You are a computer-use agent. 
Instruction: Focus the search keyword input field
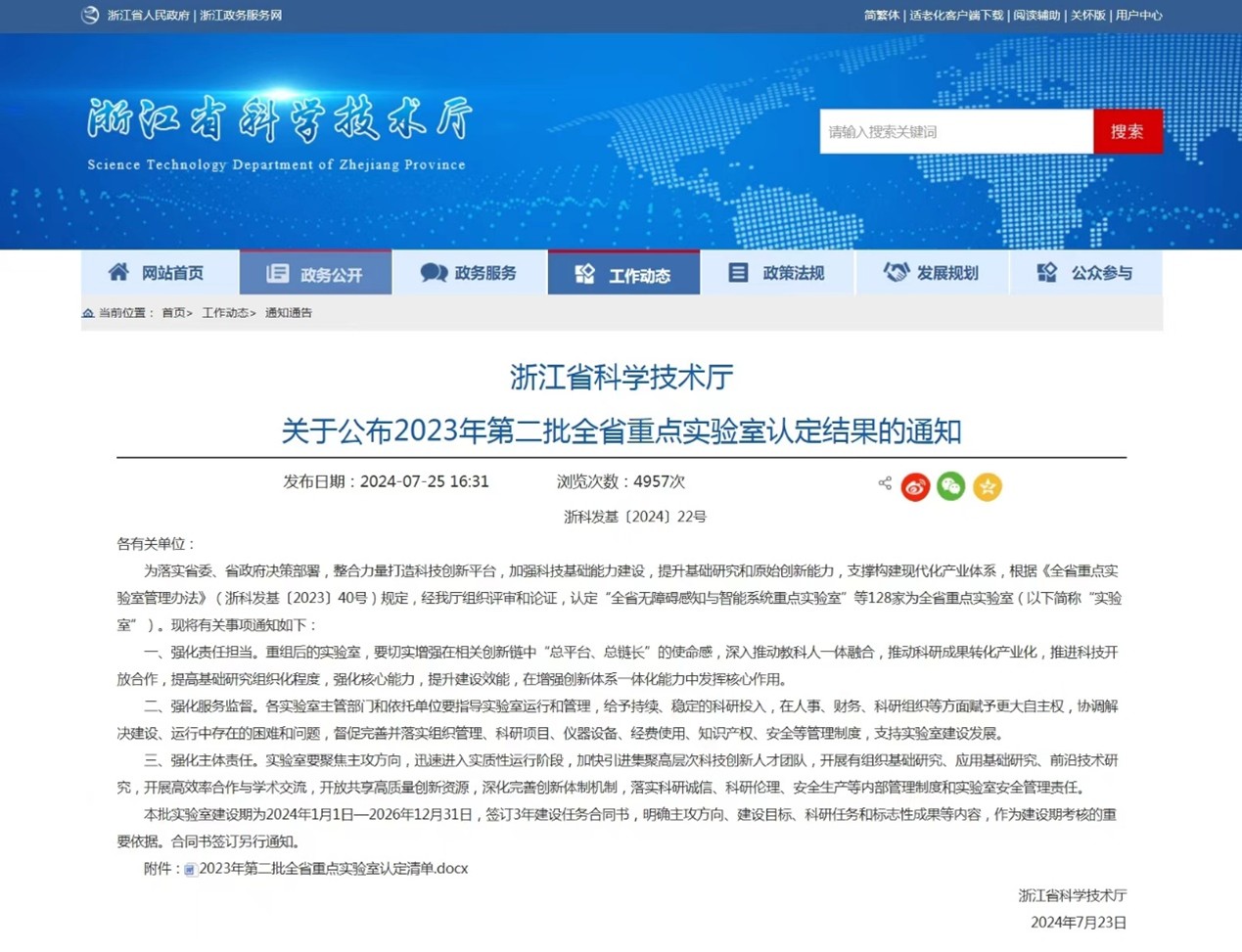[x=956, y=131]
